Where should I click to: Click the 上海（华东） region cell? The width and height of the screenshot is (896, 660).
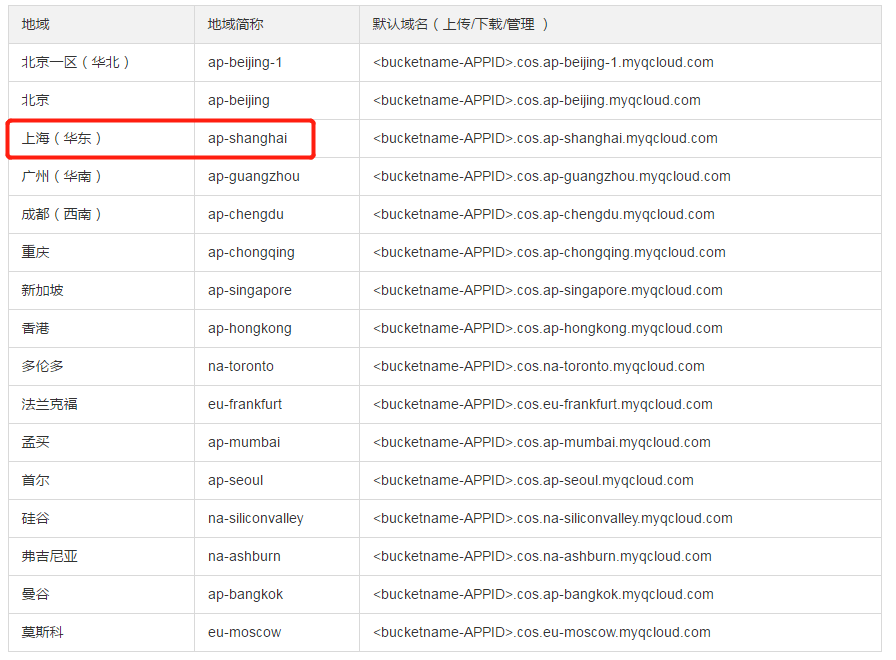point(62,138)
